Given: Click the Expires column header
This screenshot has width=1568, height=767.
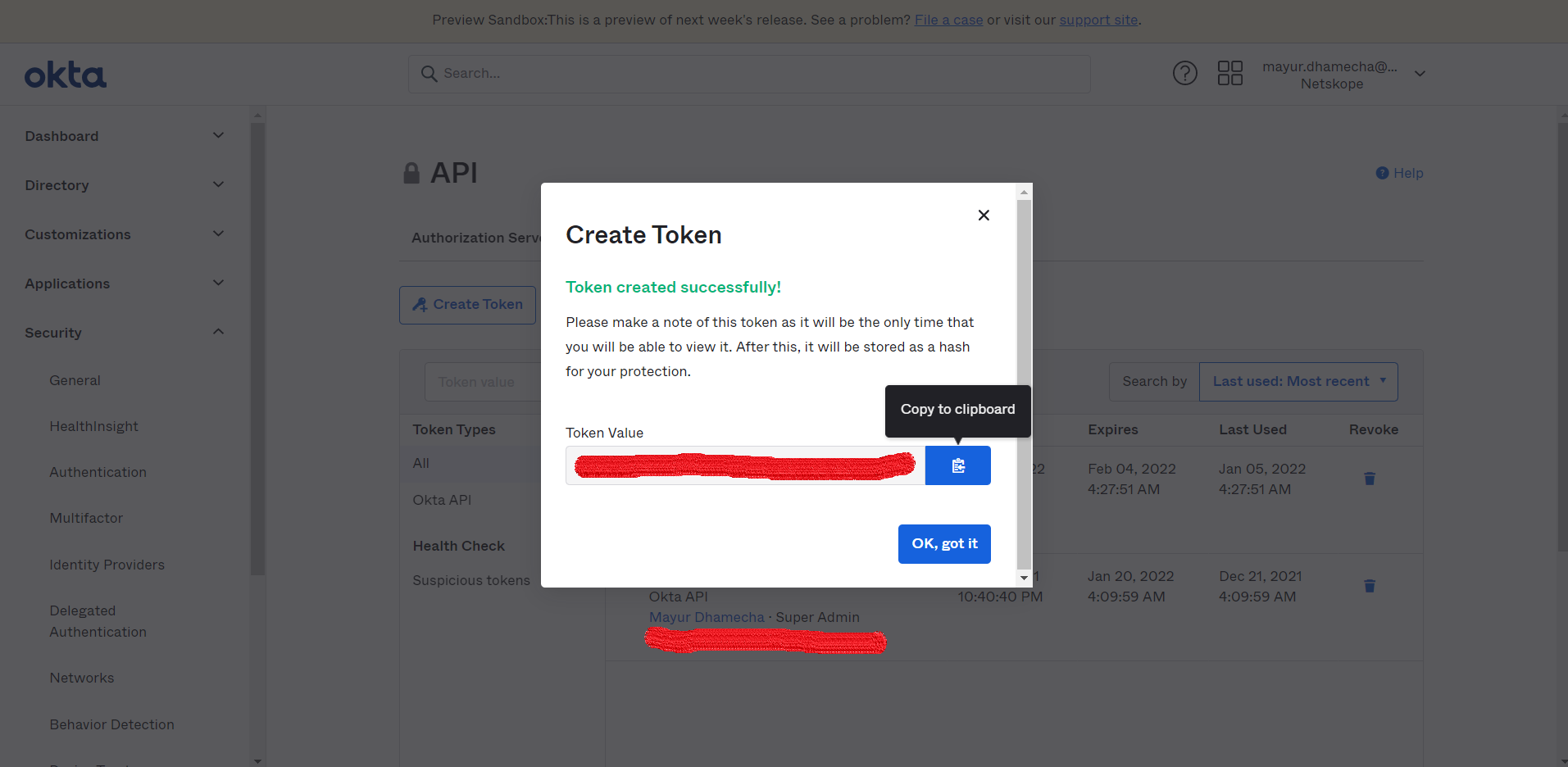Looking at the screenshot, I should (1112, 429).
